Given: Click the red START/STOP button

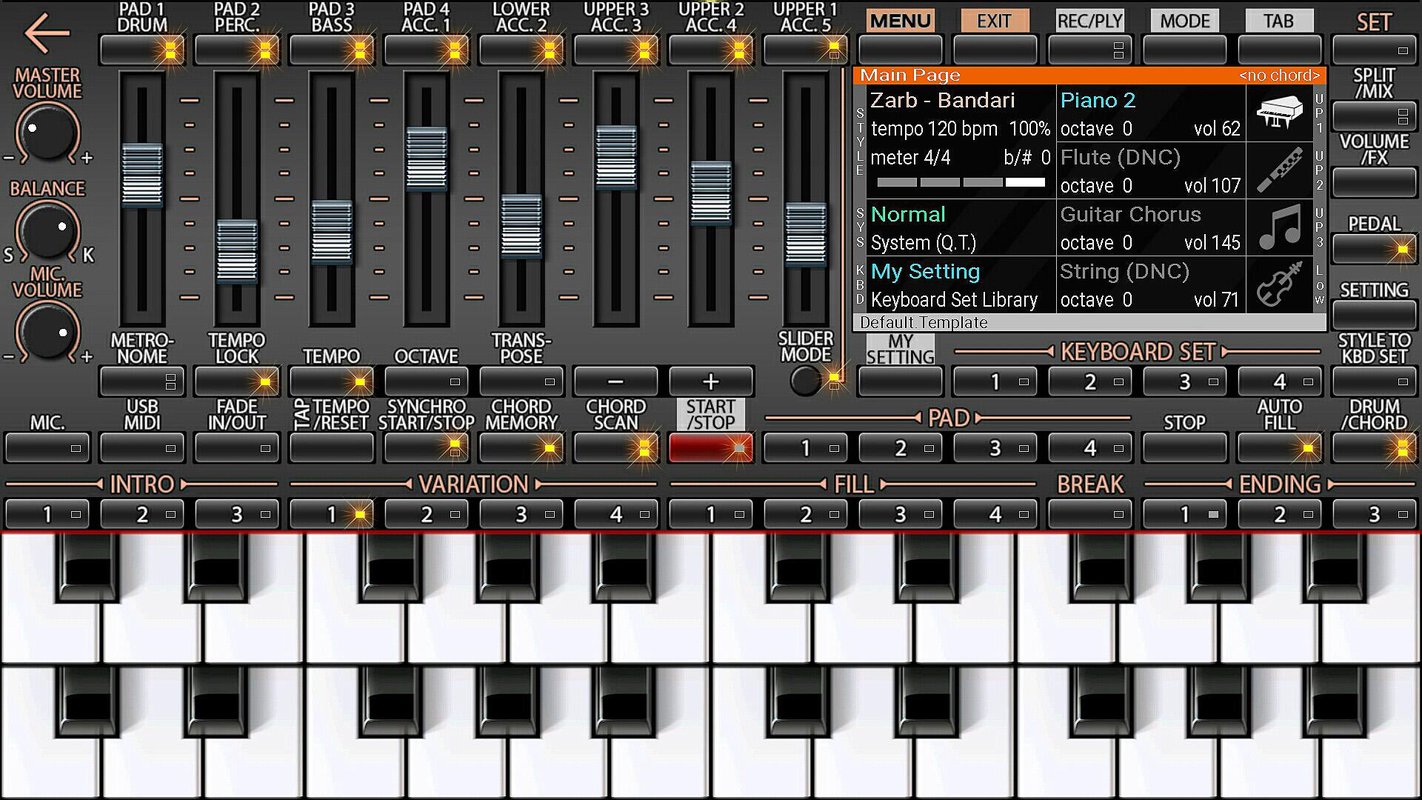Looking at the screenshot, I should (712, 448).
